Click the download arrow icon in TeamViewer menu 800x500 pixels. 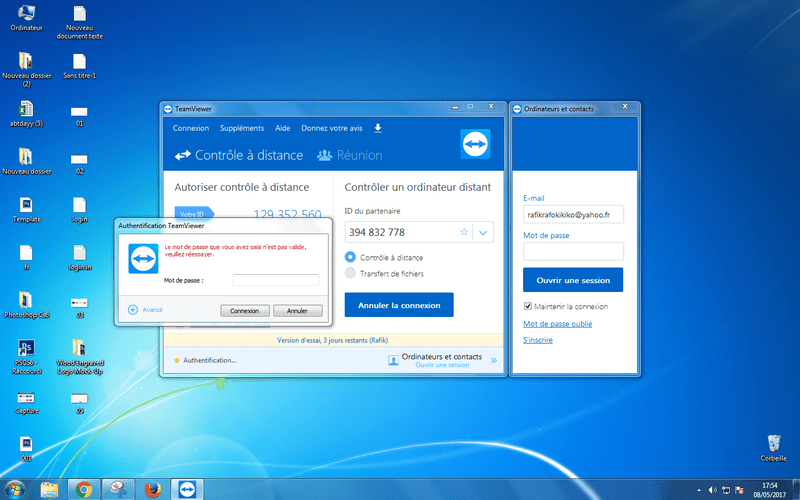click(x=378, y=128)
